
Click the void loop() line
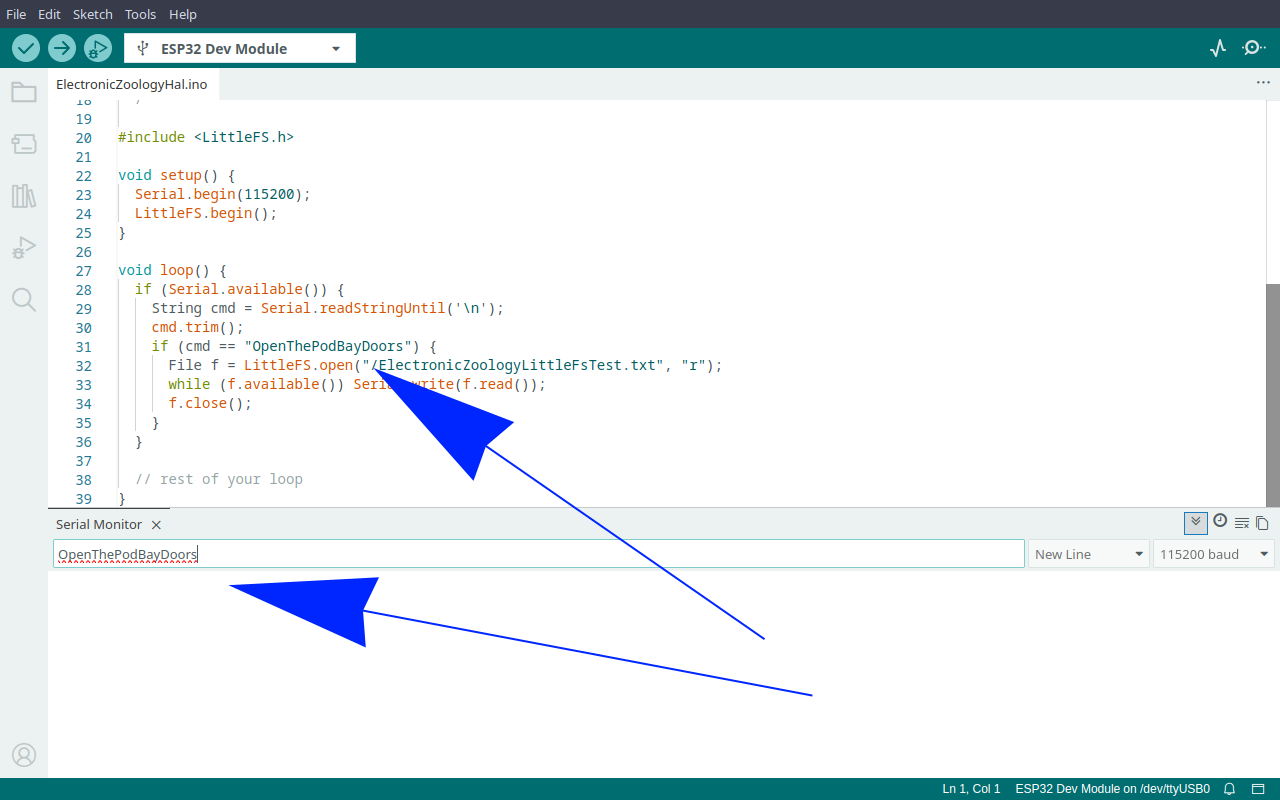(x=173, y=271)
